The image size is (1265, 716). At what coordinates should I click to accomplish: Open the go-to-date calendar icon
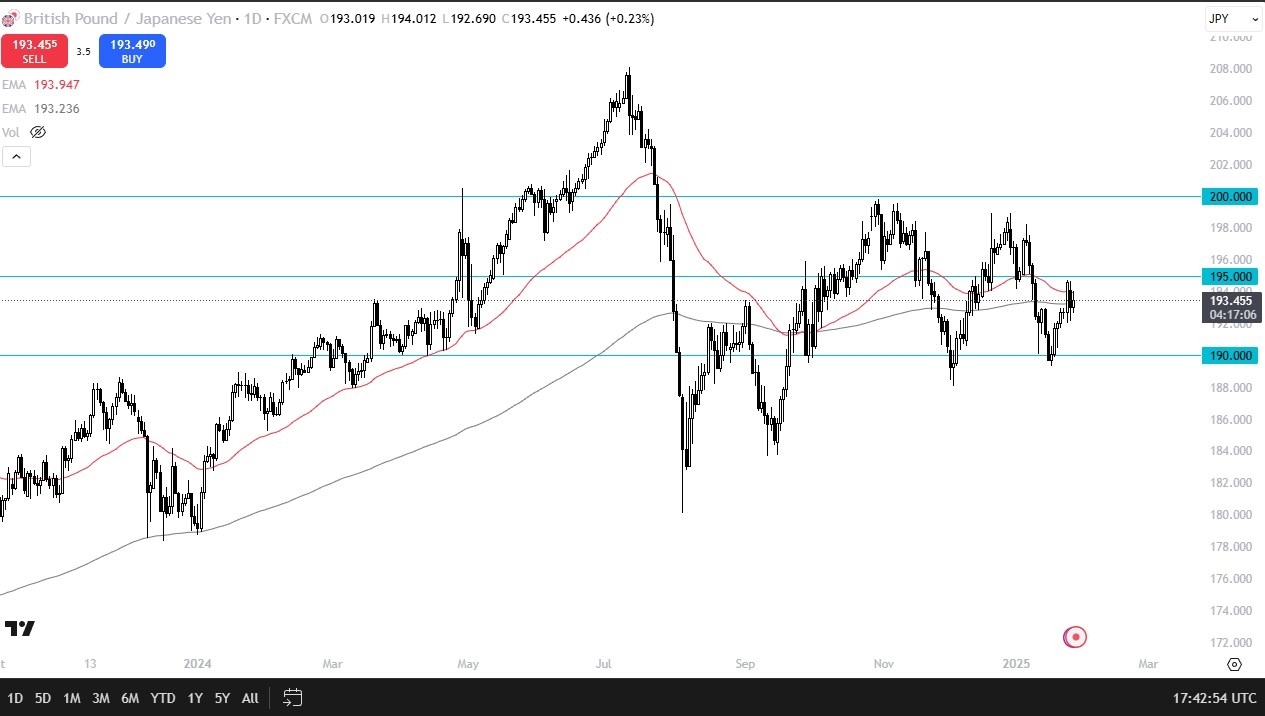point(291,698)
